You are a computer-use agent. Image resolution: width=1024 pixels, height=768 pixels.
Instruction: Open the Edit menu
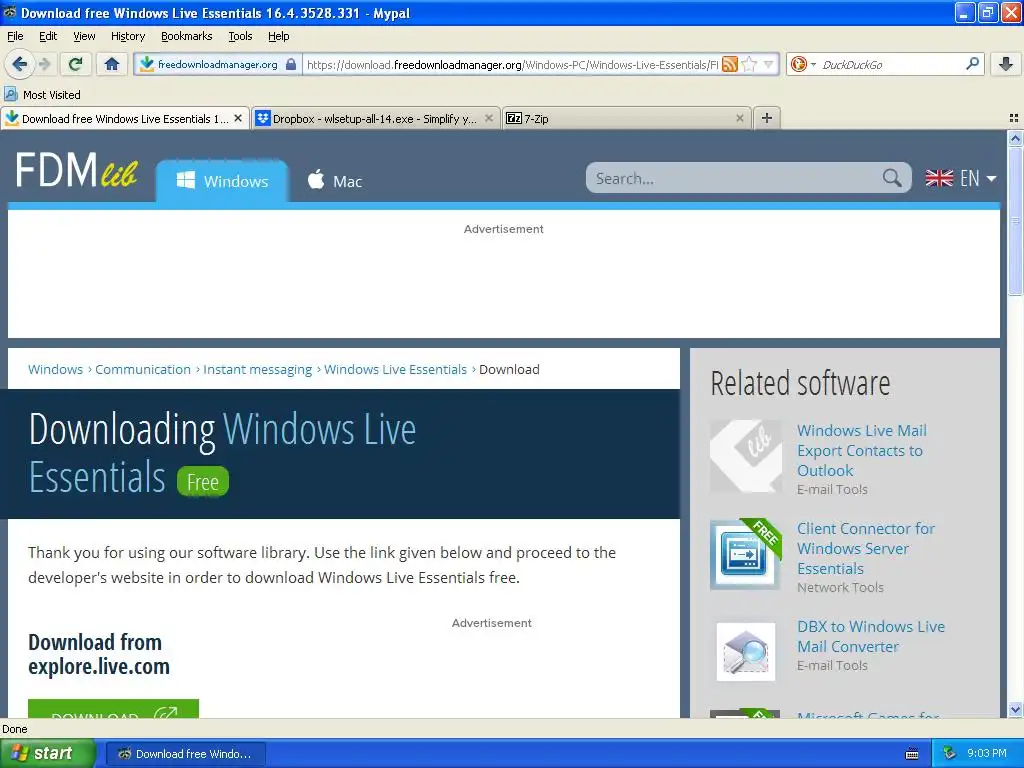(x=48, y=36)
